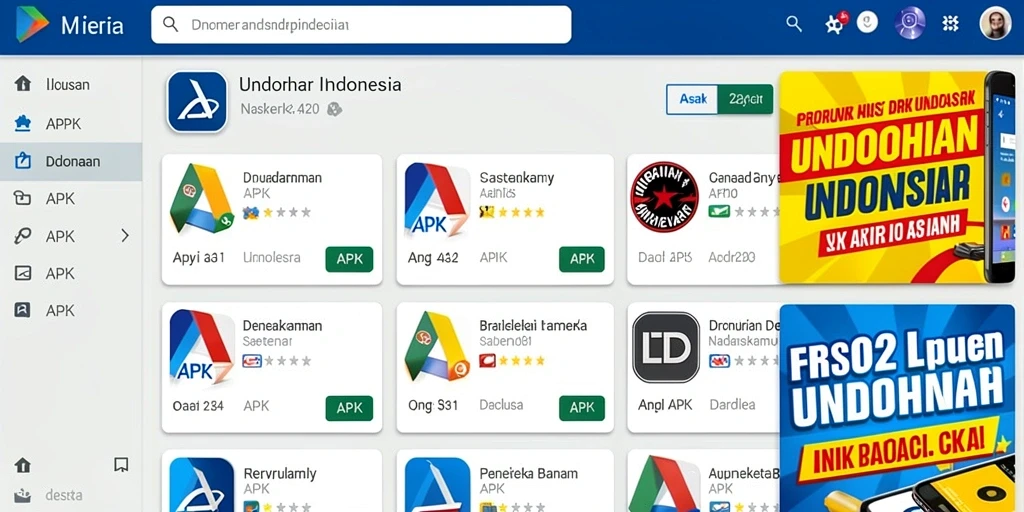Open Rervrulamly app icon
This screenshot has height=512, width=1024.
point(202,485)
